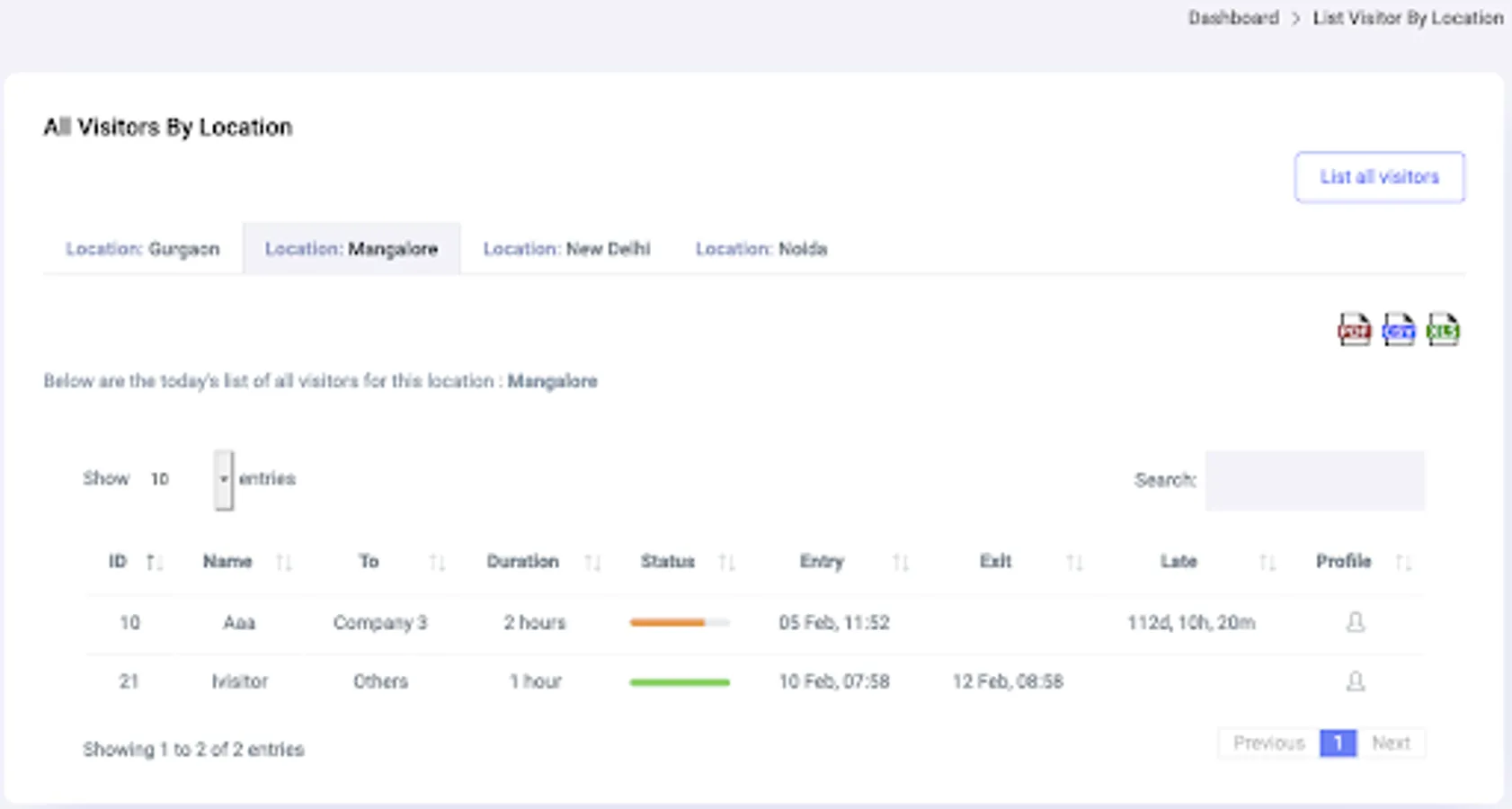This screenshot has width=1512, height=809.
Task: Export visitor list as CSV
Action: (1398, 330)
